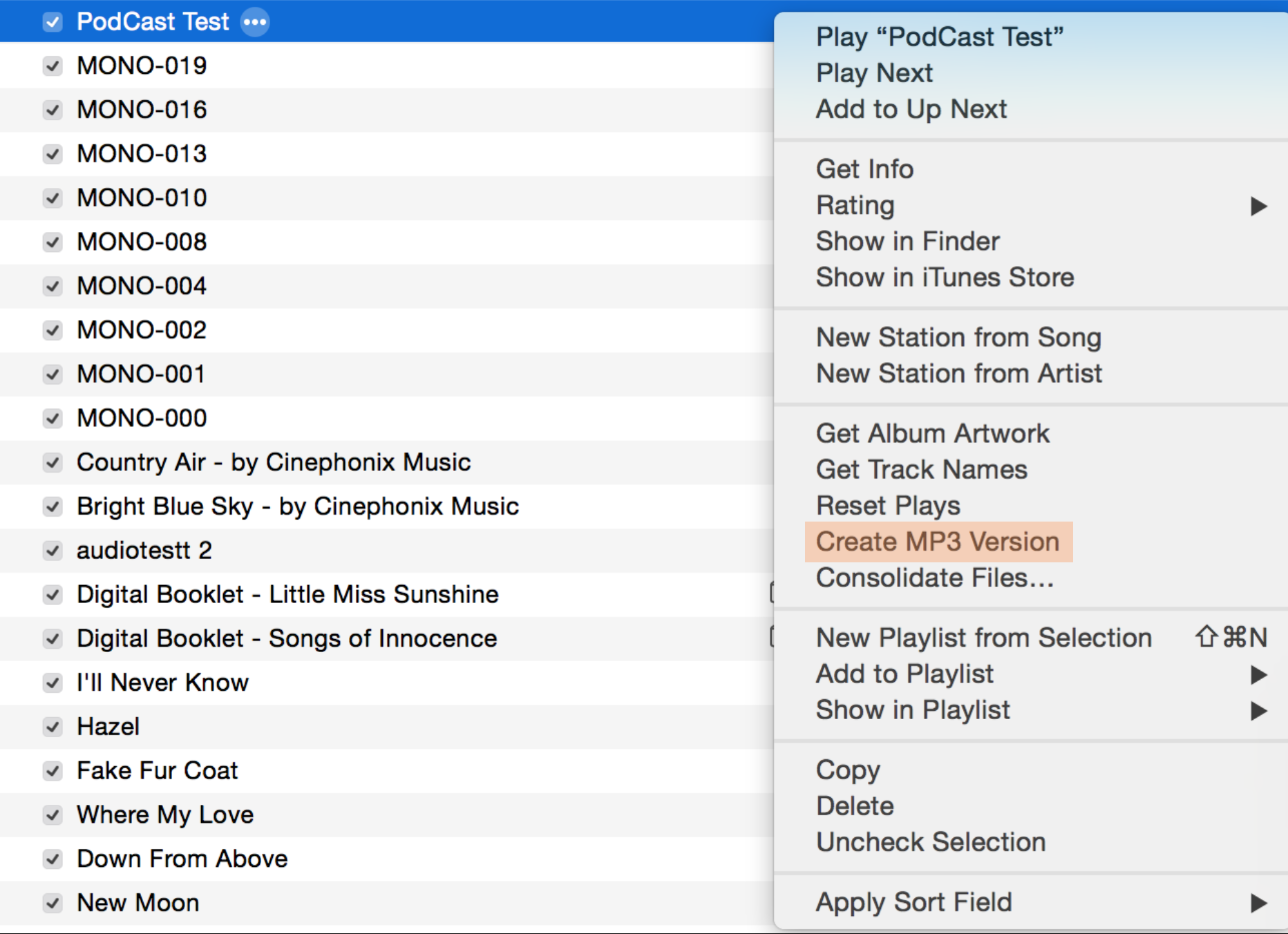Choose New Station from Song
The width and height of the screenshot is (1288, 934).
pos(958,338)
